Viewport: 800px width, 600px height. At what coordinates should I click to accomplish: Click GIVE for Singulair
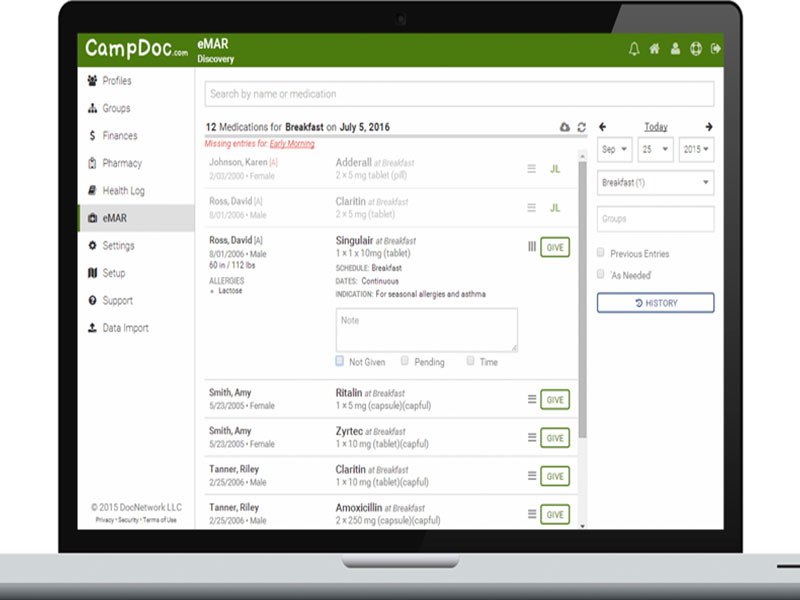[555, 247]
